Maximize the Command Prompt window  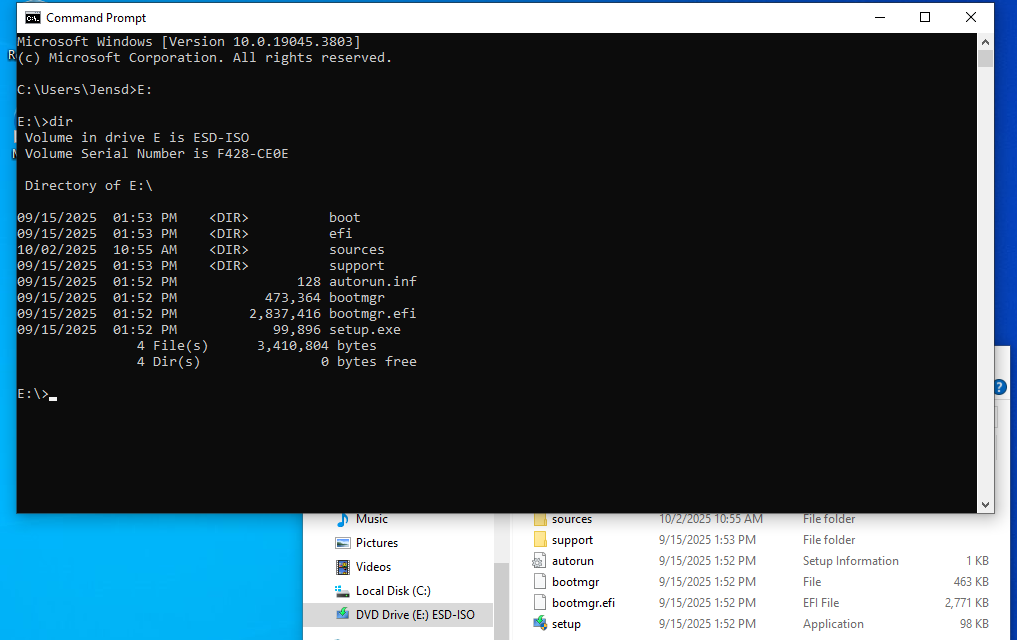pos(925,17)
